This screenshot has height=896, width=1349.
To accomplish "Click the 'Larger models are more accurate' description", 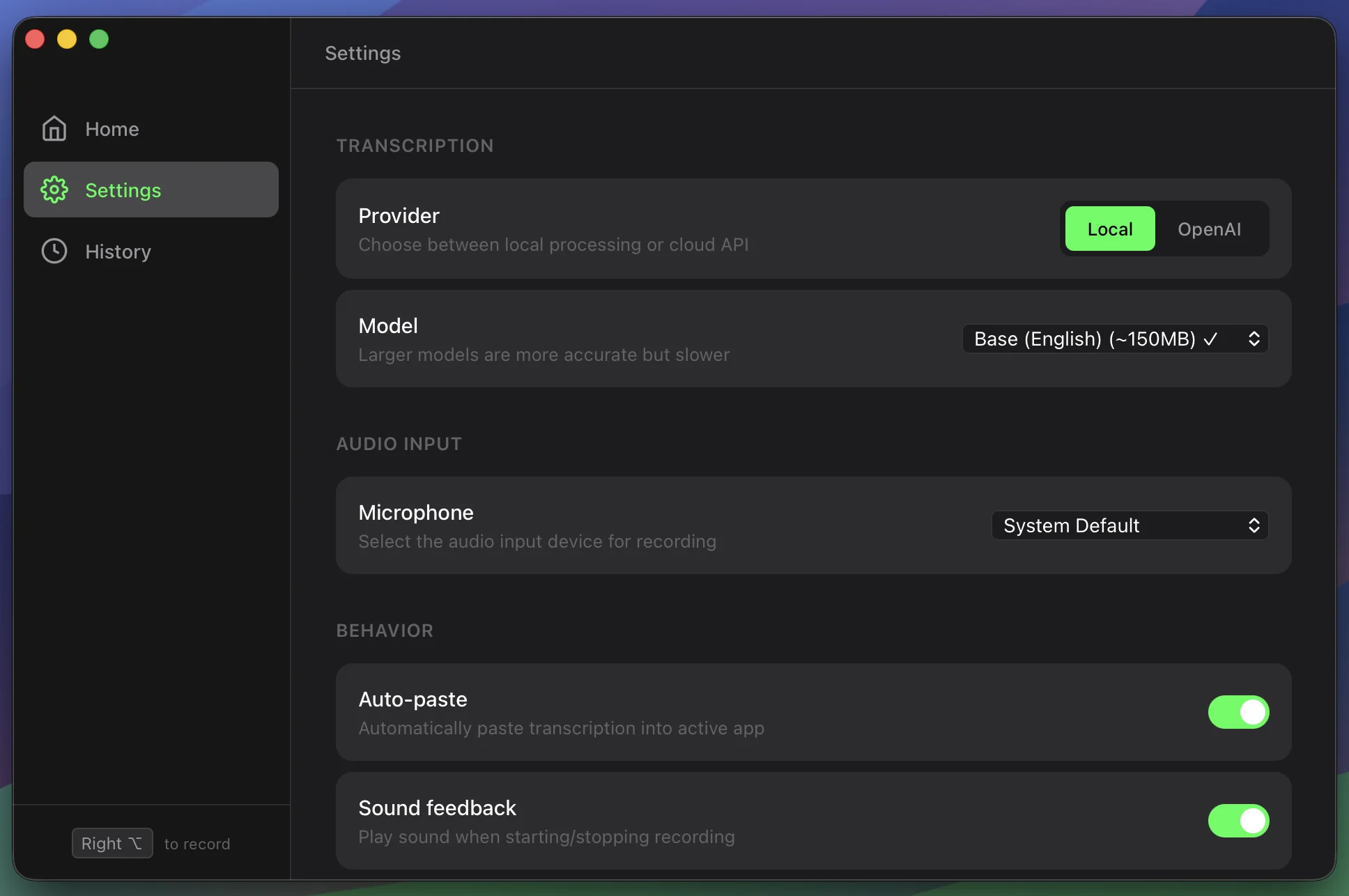I will [544, 355].
